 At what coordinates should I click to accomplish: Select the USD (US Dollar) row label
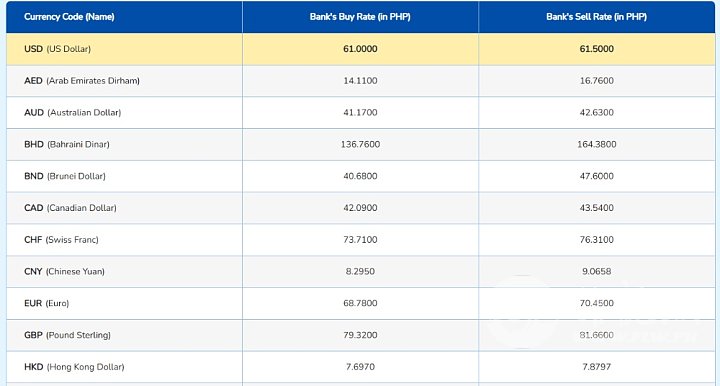pyautogui.click(x=57, y=49)
